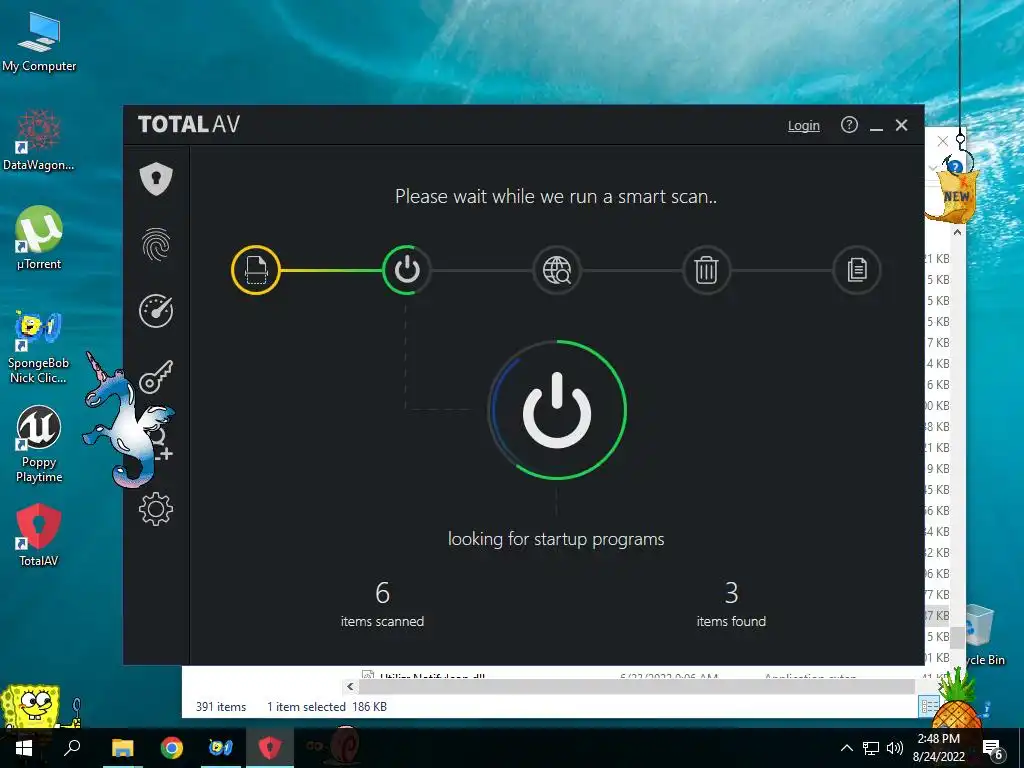Switch to SpongeBob app in taskbar
The image size is (1024, 768).
click(221, 748)
